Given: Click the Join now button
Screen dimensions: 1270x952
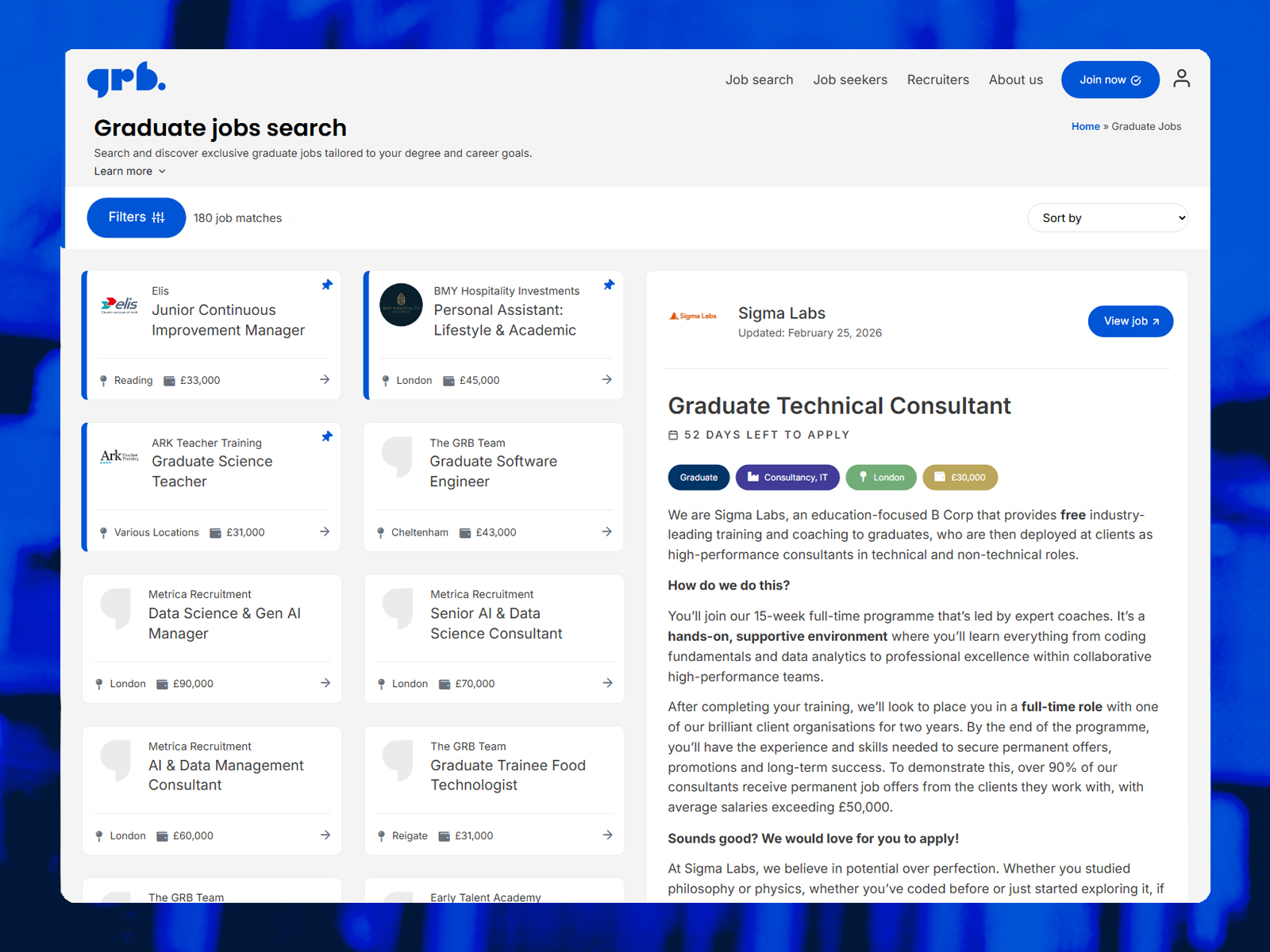Looking at the screenshot, I should (x=1110, y=80).
